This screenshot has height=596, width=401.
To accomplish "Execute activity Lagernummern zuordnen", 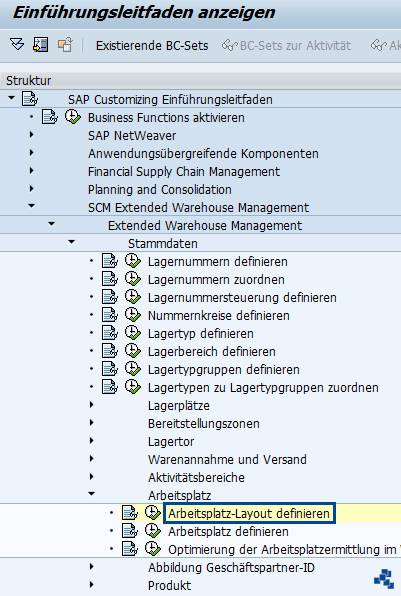I will [x=133, y=279].
